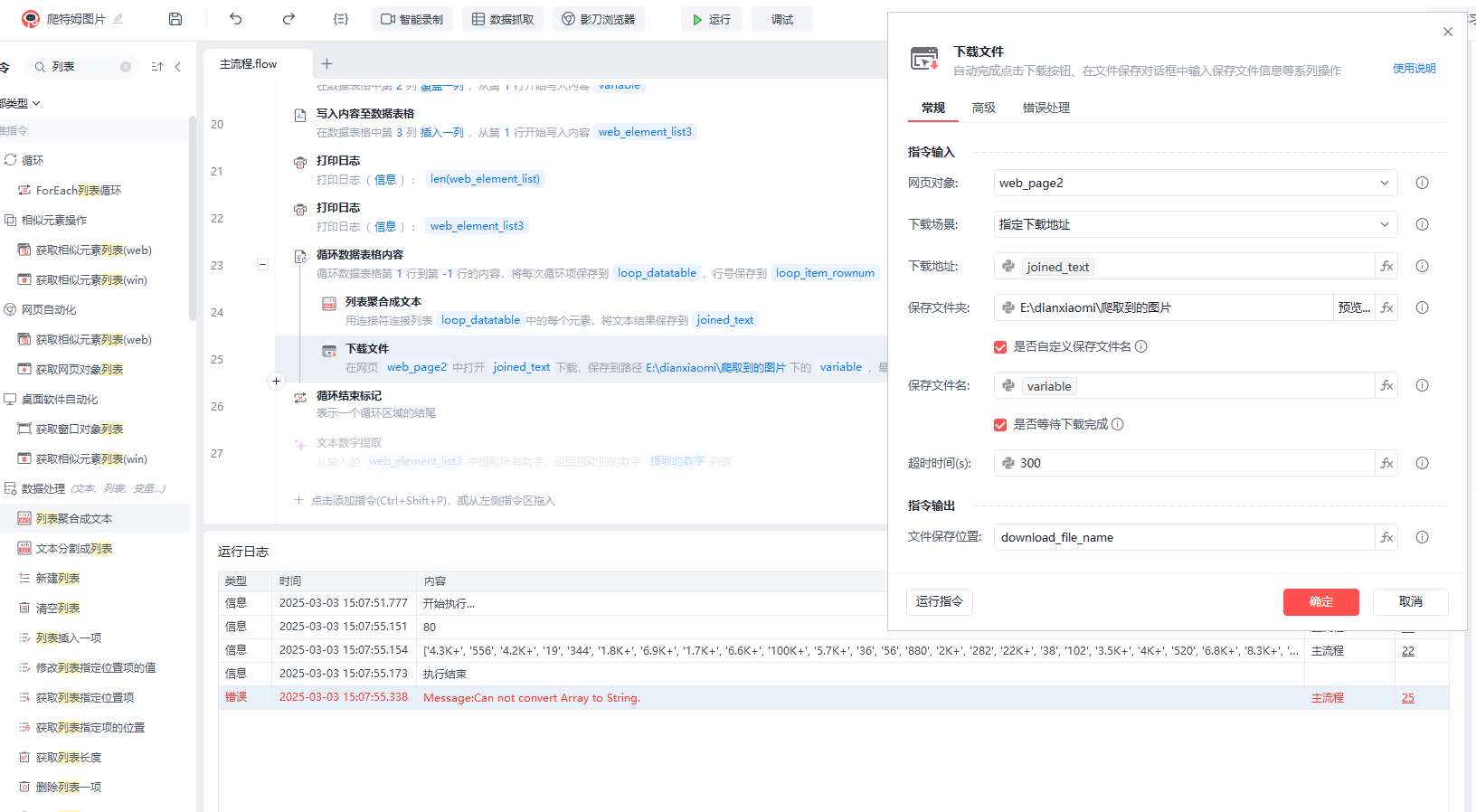The height and width of the screenshot is (812, 1476).
Task: Switch to the 高级 tab
Action: point(983,108)
